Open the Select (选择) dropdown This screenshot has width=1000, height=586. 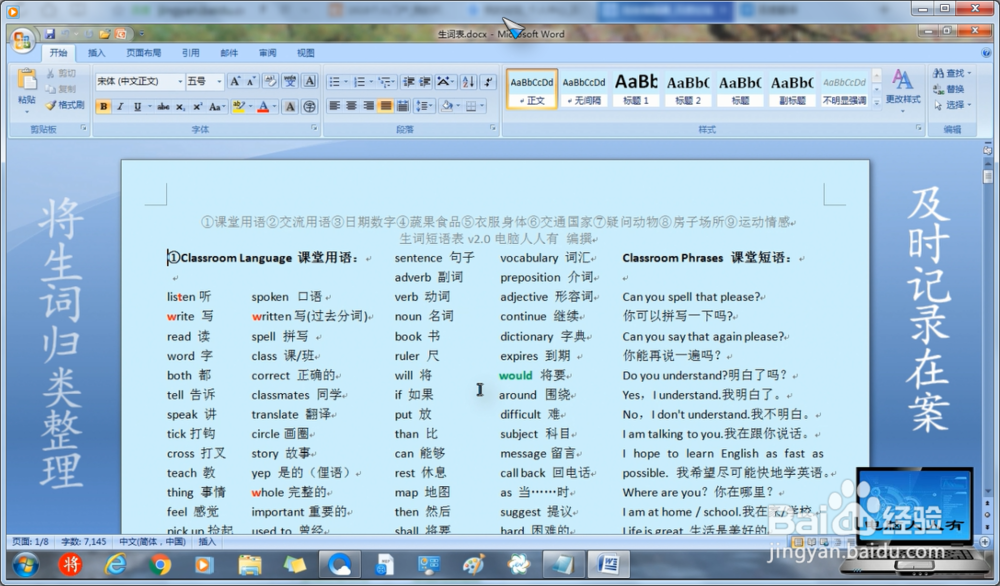click(953, 105)
